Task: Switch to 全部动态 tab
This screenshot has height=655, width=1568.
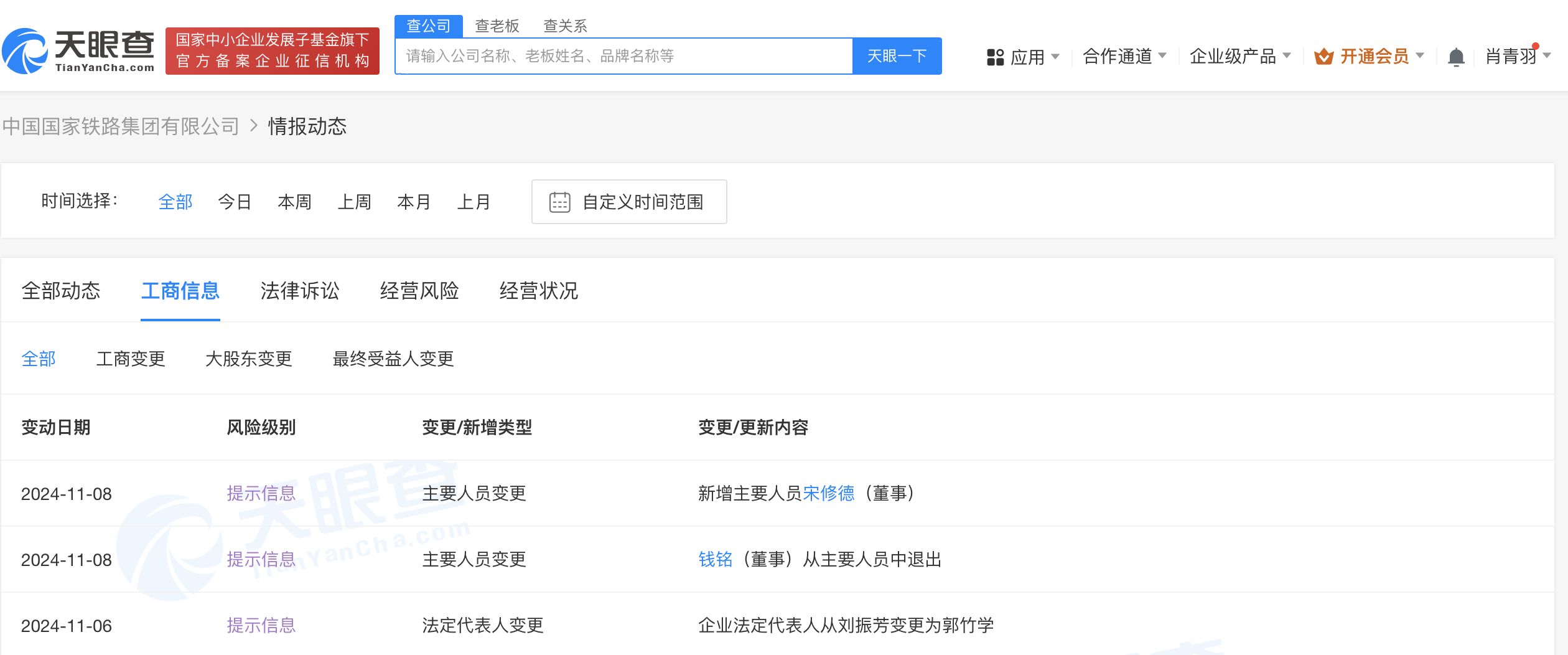Action: tap(61, 291)
